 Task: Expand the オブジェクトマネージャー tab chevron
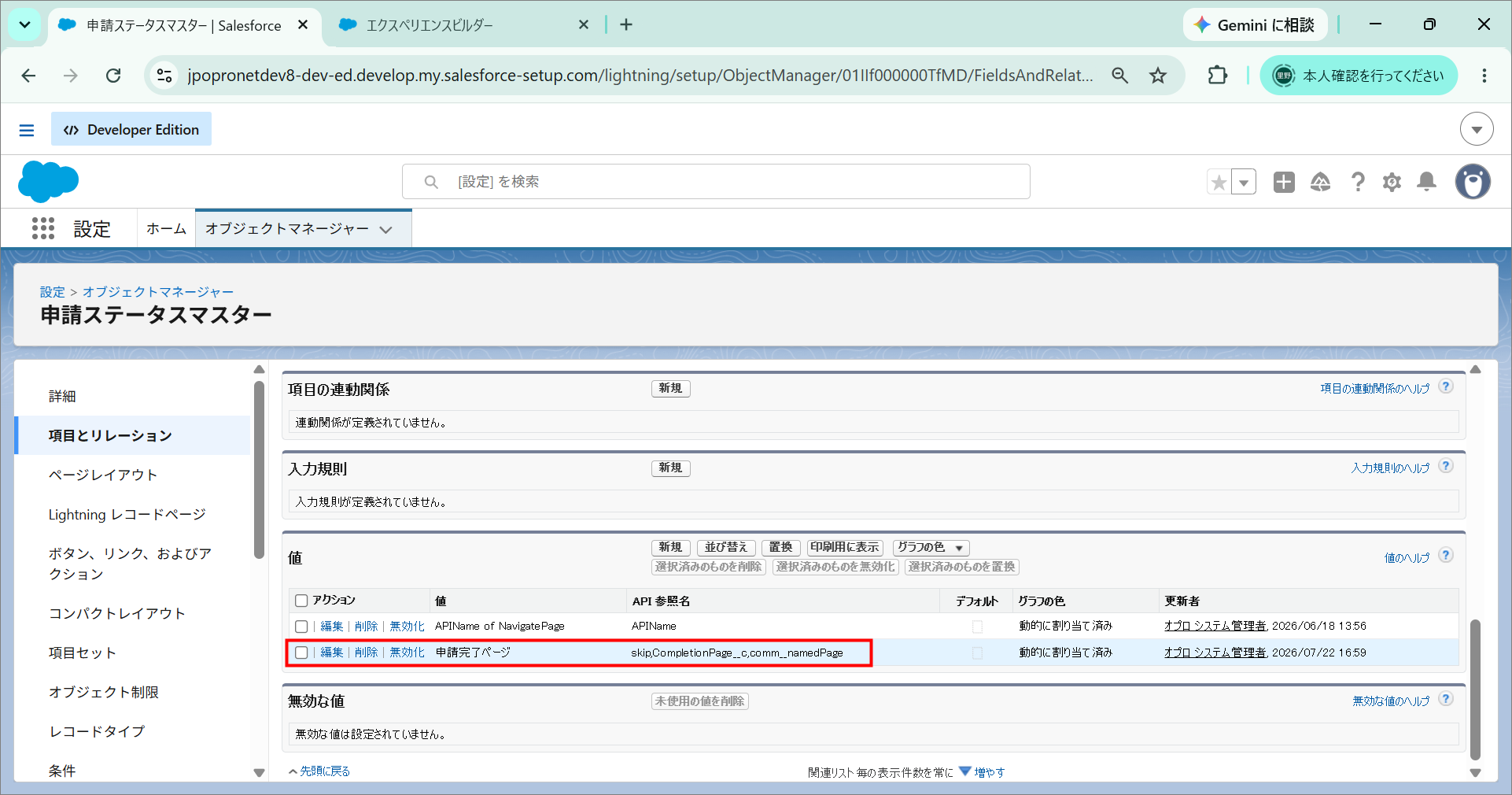coord(385,230)
